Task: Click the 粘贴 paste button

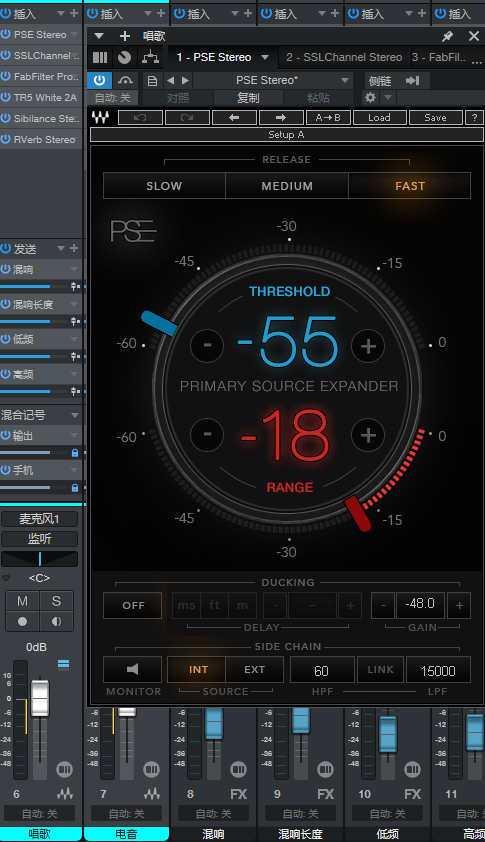Action: coord(318,98)
